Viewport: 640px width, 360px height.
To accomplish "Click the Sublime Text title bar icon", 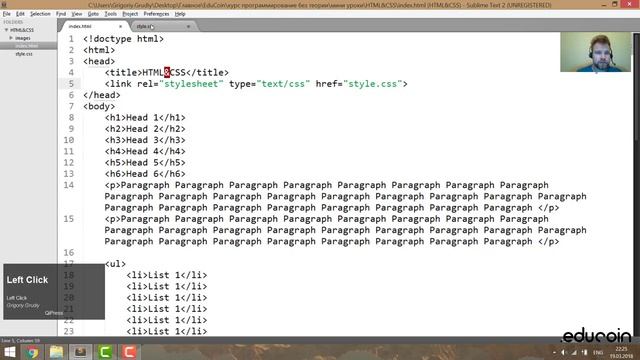I will click(4, 4).
